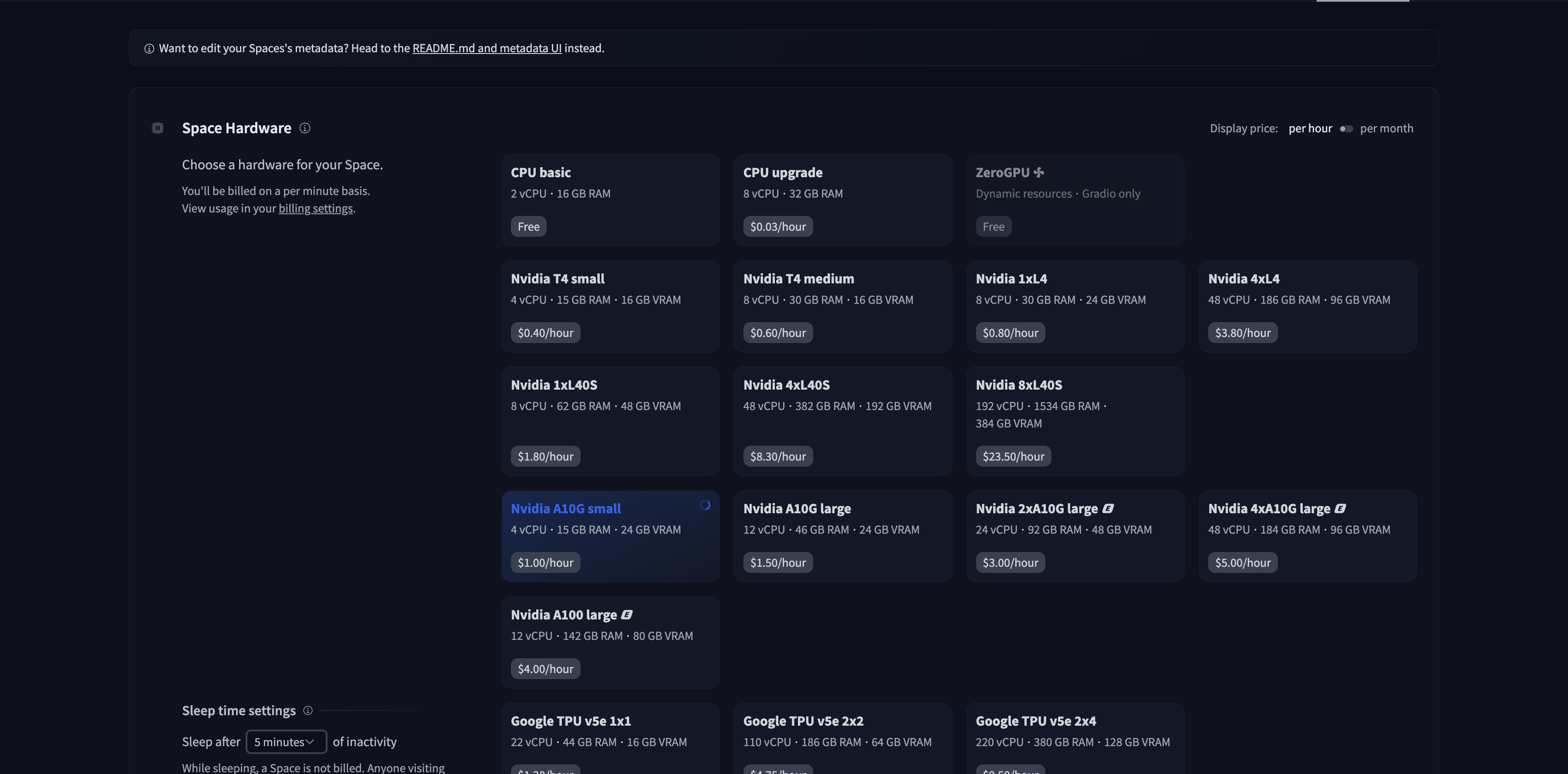Select the CPU upgrade hardware card
1568x774 pixels.
click(842, 200)
